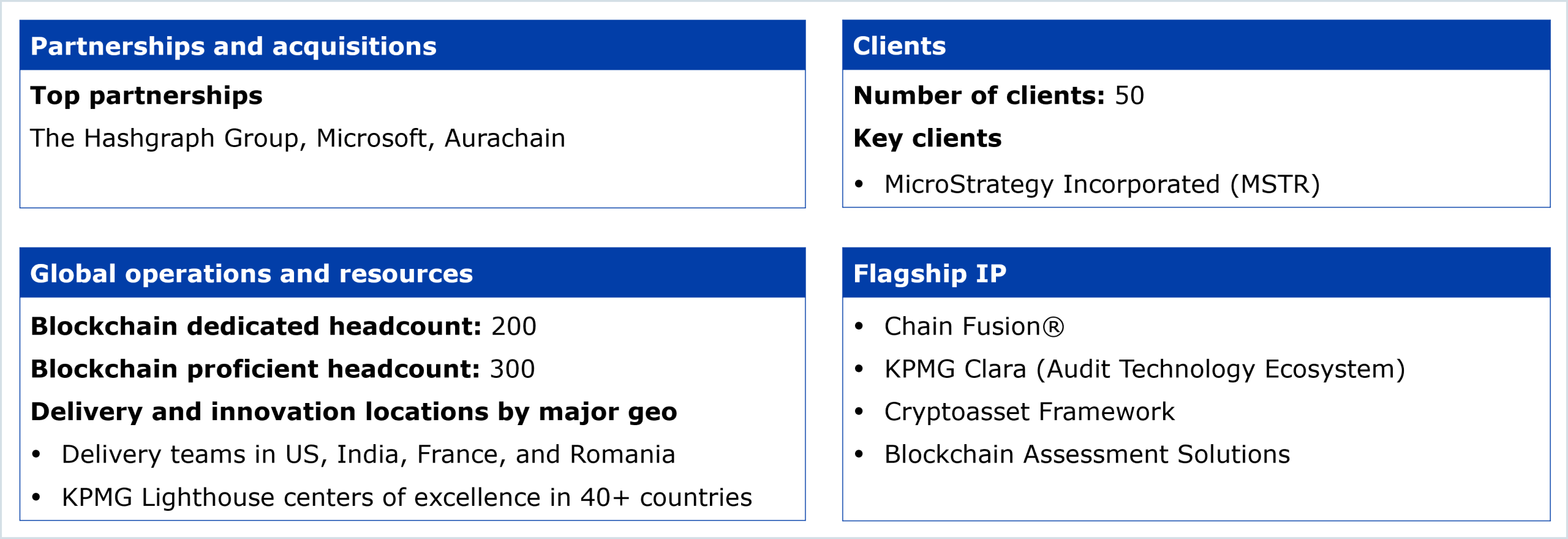This screenshot has height=539, width=1568.
Task: Click the KPMG Clara bullet item
Action: 1144,369
